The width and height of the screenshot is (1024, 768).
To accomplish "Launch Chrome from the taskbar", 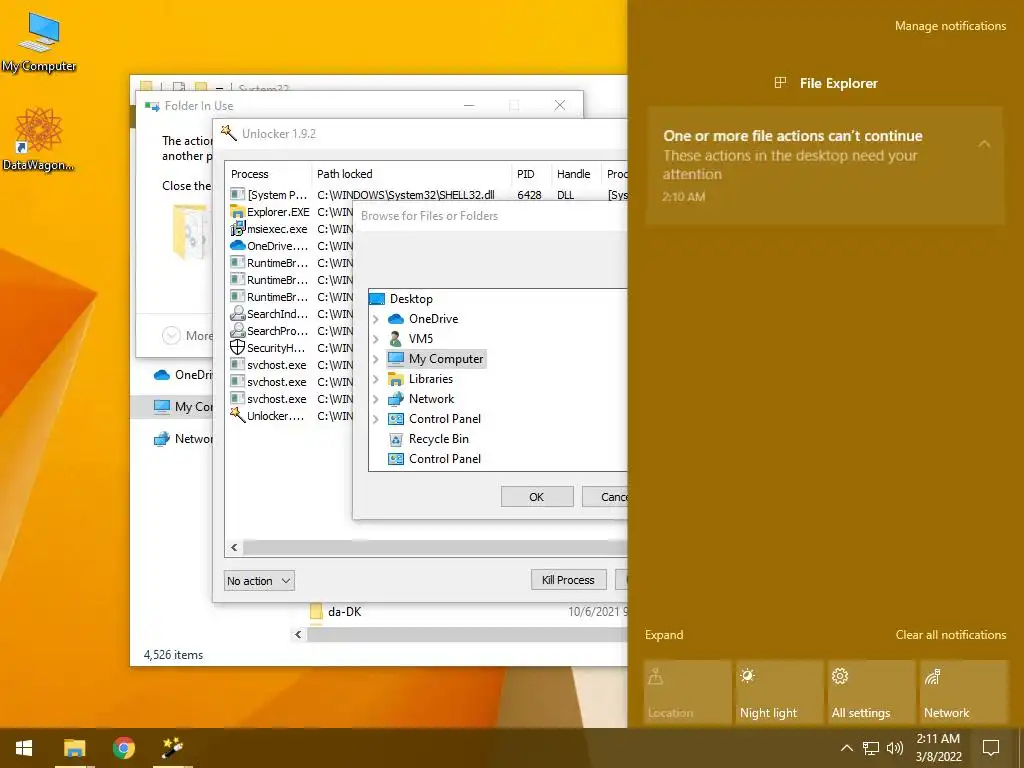I will tap(123, 748).
